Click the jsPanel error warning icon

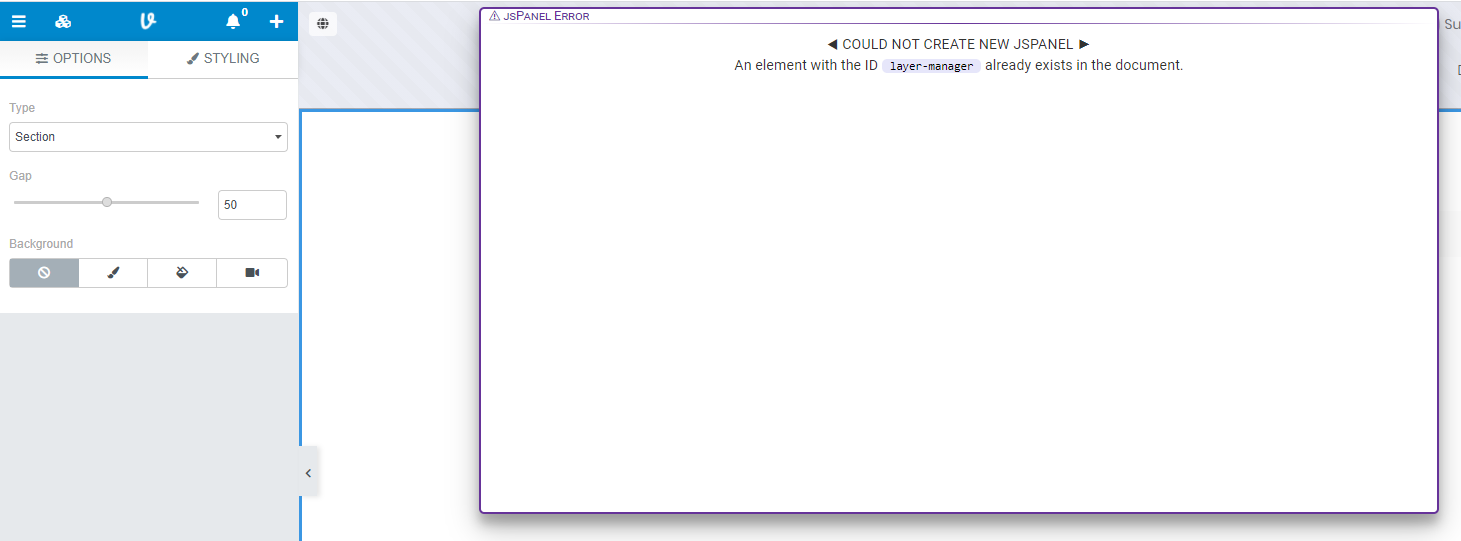tap(494, 16)
